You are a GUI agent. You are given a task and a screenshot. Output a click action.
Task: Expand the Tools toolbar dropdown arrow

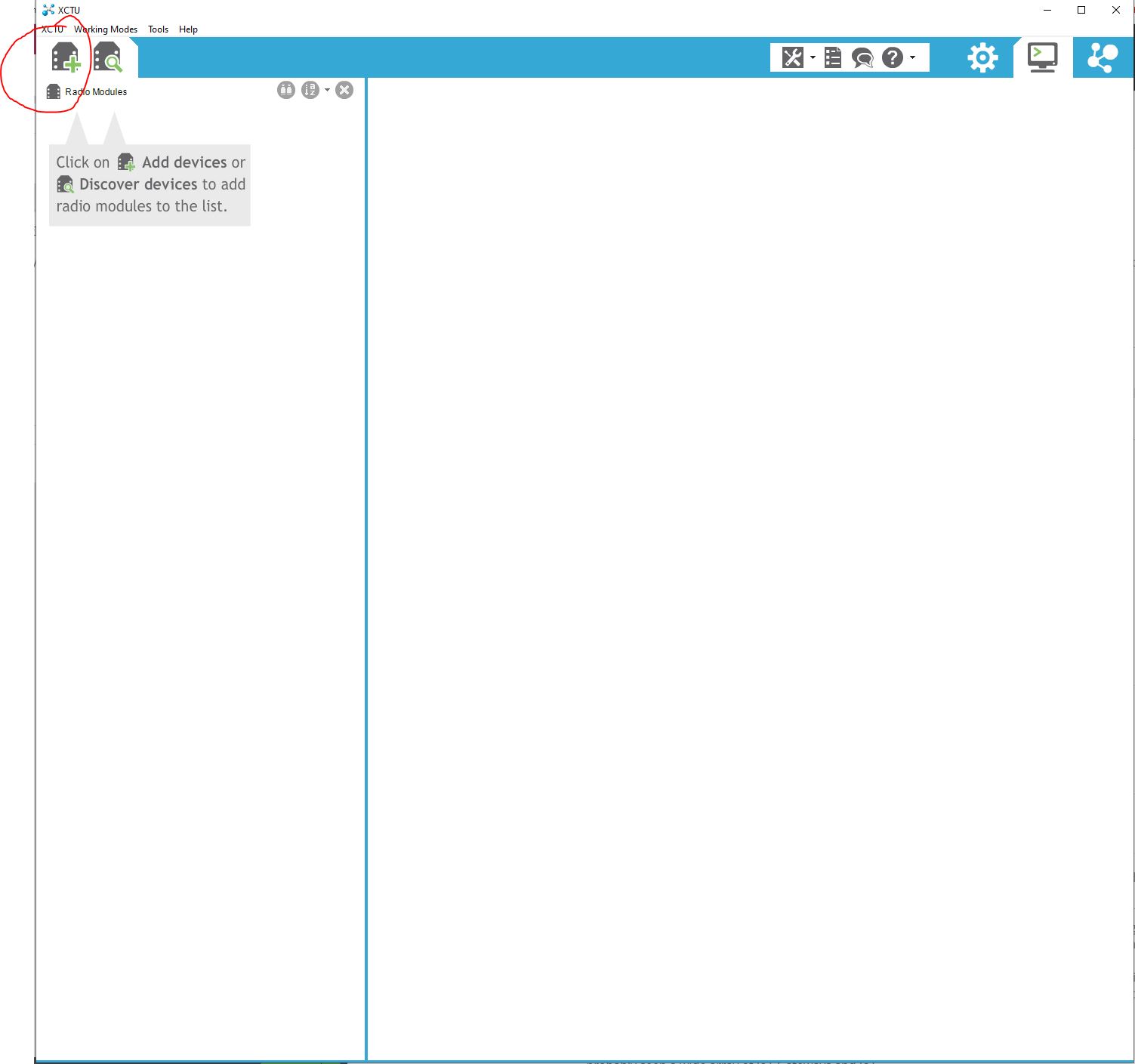(x=813, y=57)
